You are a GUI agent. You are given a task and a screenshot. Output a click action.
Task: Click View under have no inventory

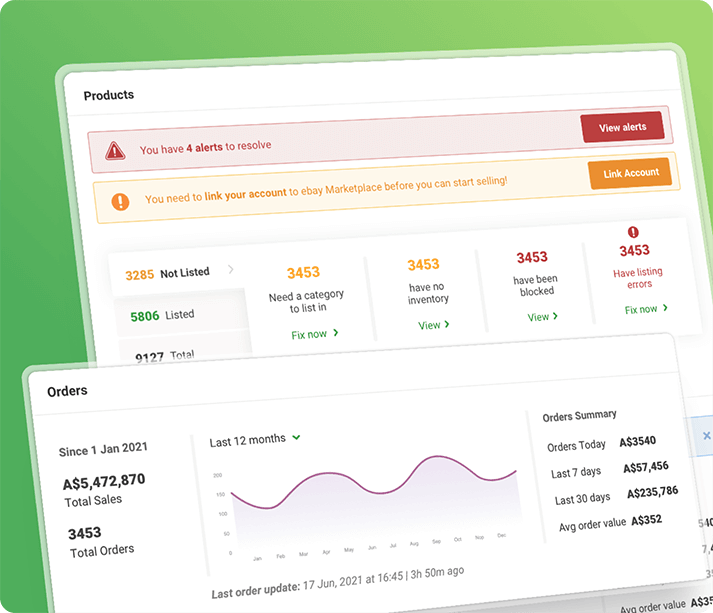coord(433,325)
